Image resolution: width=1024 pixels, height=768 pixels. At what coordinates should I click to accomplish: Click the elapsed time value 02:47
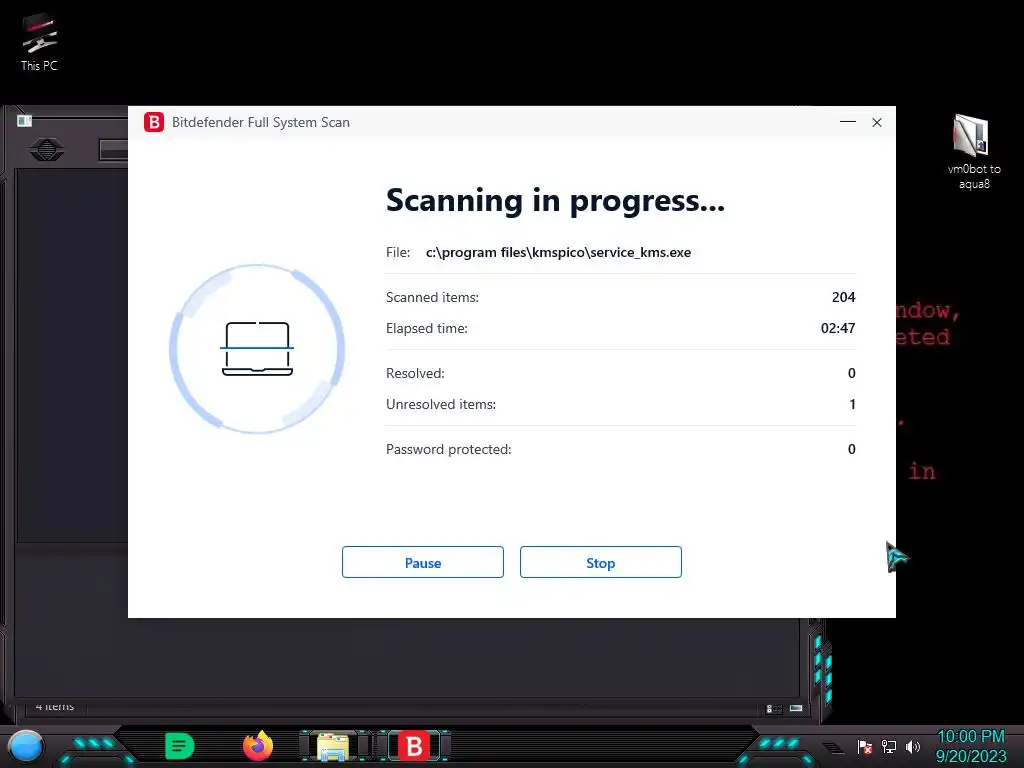[x=838, y=328]
